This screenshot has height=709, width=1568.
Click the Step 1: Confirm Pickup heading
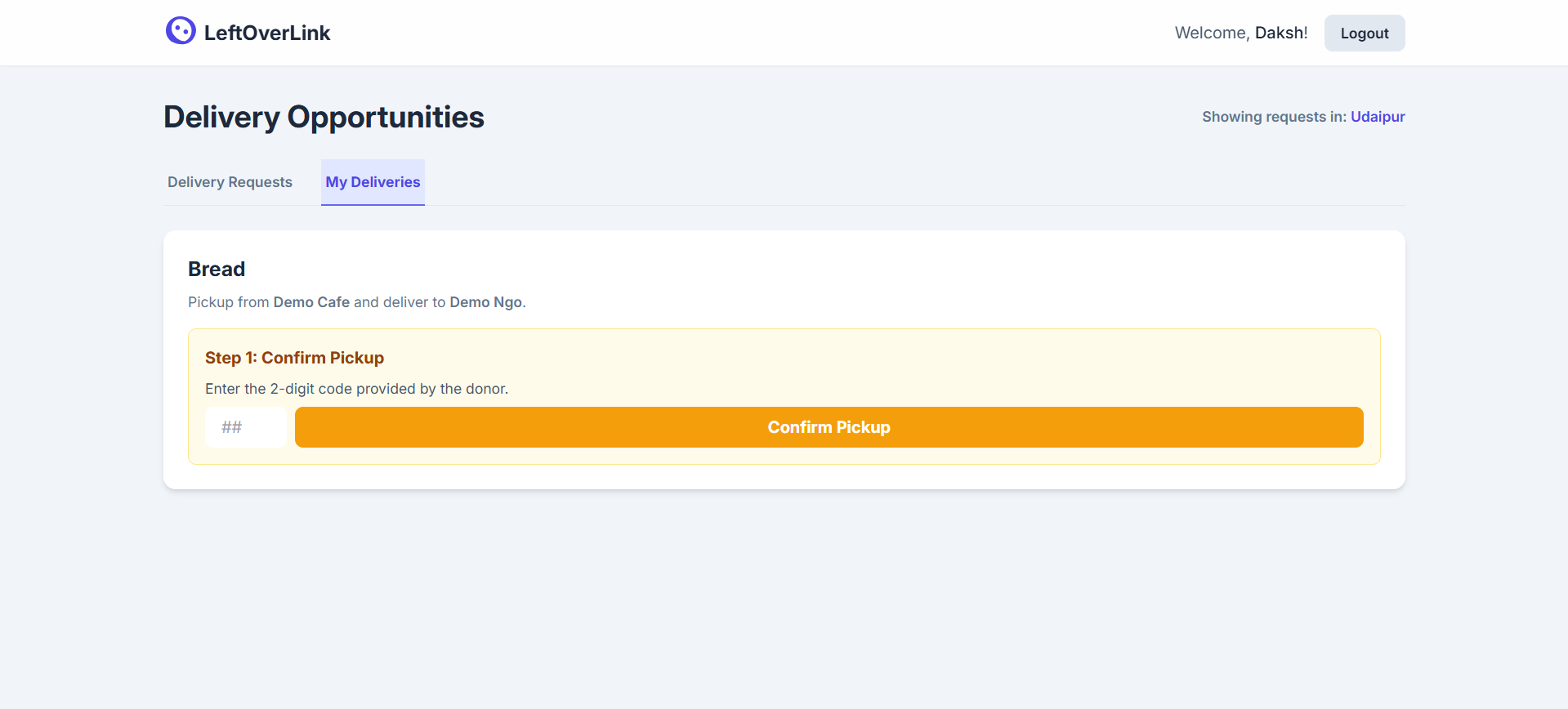coord(294,358)
